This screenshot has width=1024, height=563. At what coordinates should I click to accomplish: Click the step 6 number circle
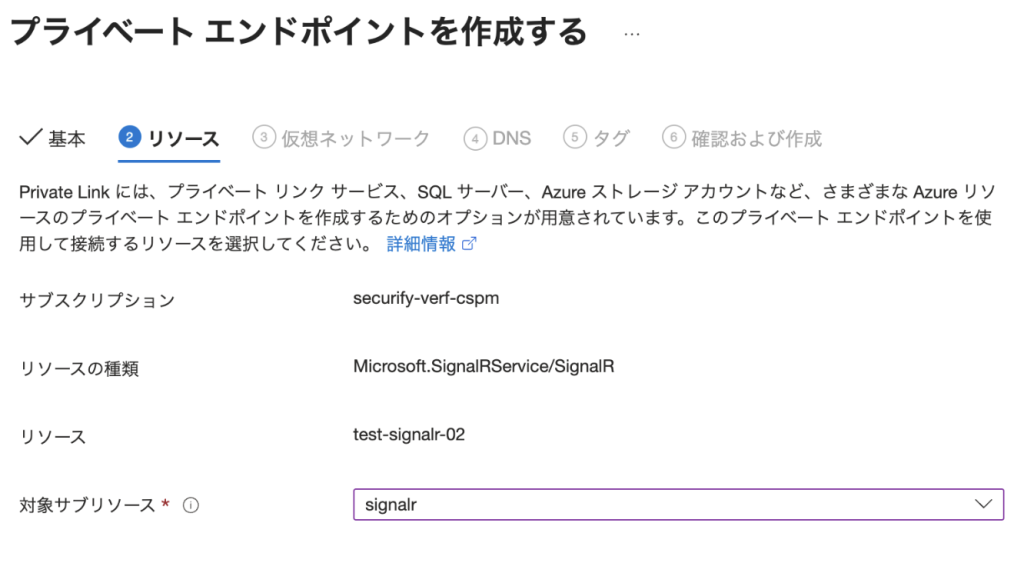tap(674, 138)
